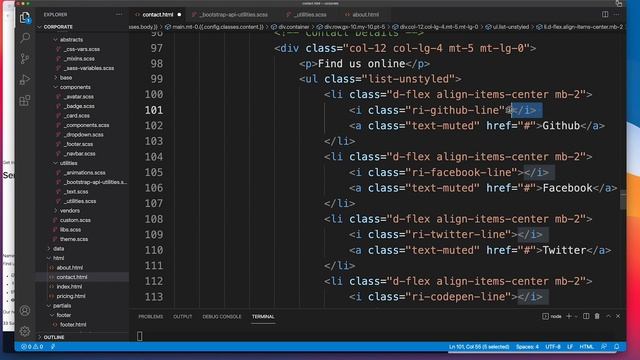Open editor more actions ellipsis menu
The height and width of the screenshot is (360, 640).
pyautogui.click(x=616, y=14)
